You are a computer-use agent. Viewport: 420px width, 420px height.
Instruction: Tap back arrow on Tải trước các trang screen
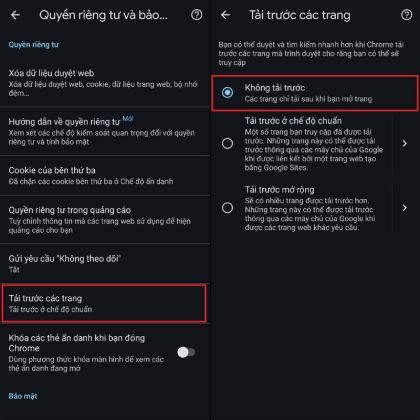tap(226, 15)
